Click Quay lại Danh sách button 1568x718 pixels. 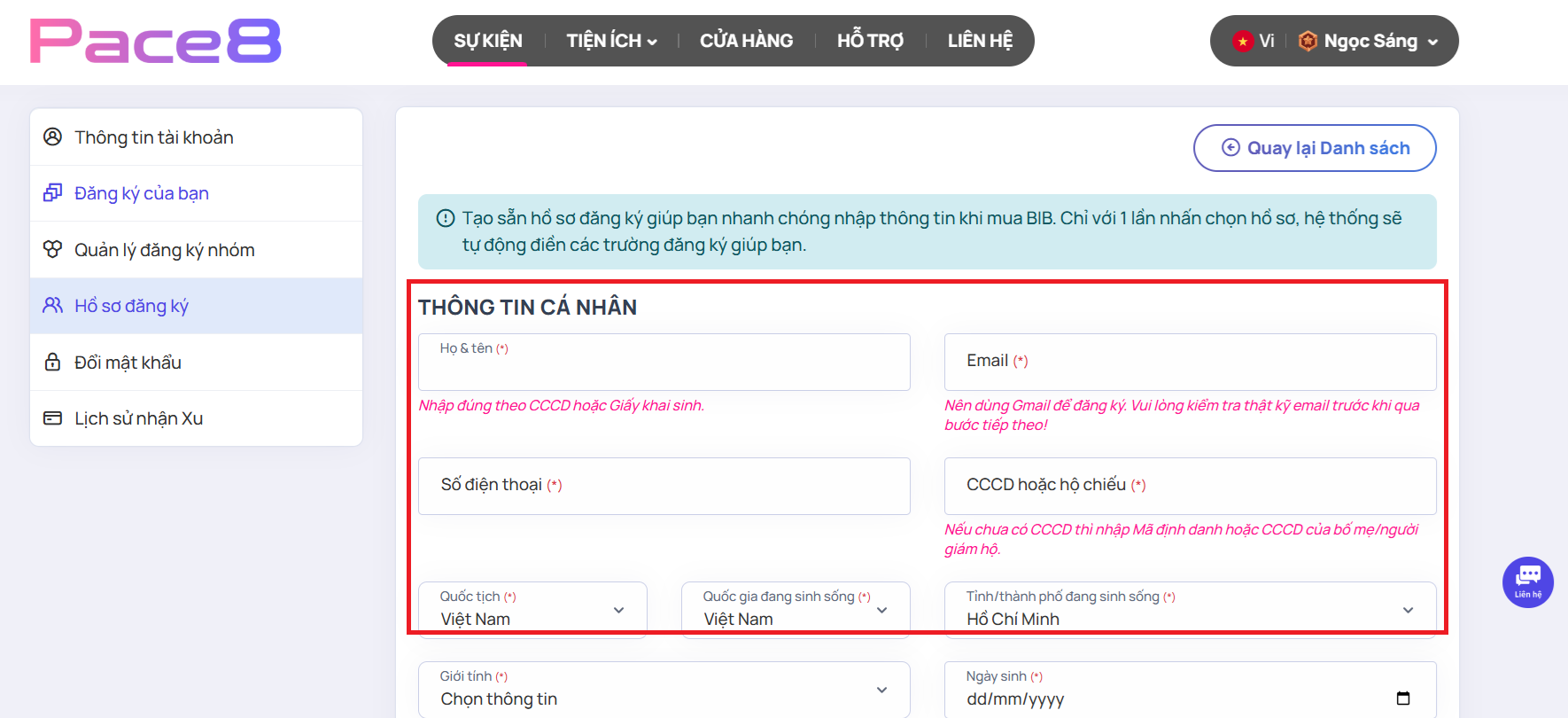tap(1315, 148)
